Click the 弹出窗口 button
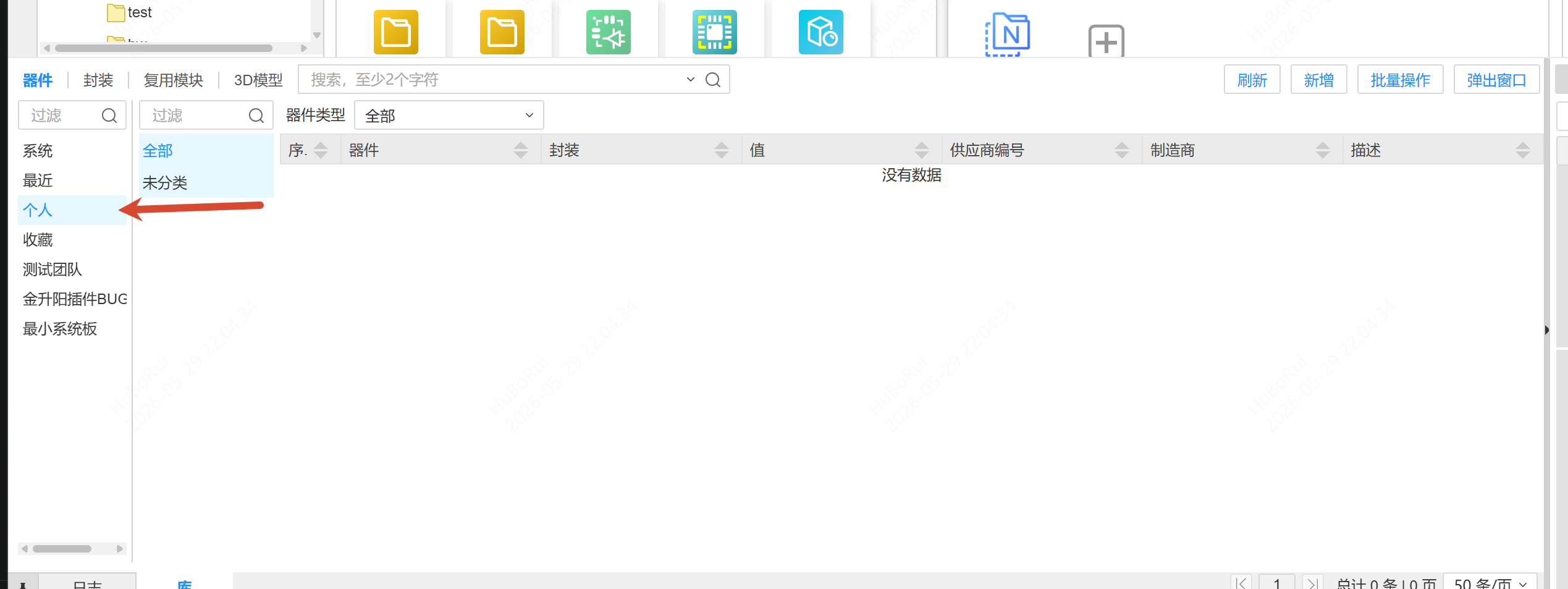This screenshot has width=1568, height=589. coord(1497,80)
